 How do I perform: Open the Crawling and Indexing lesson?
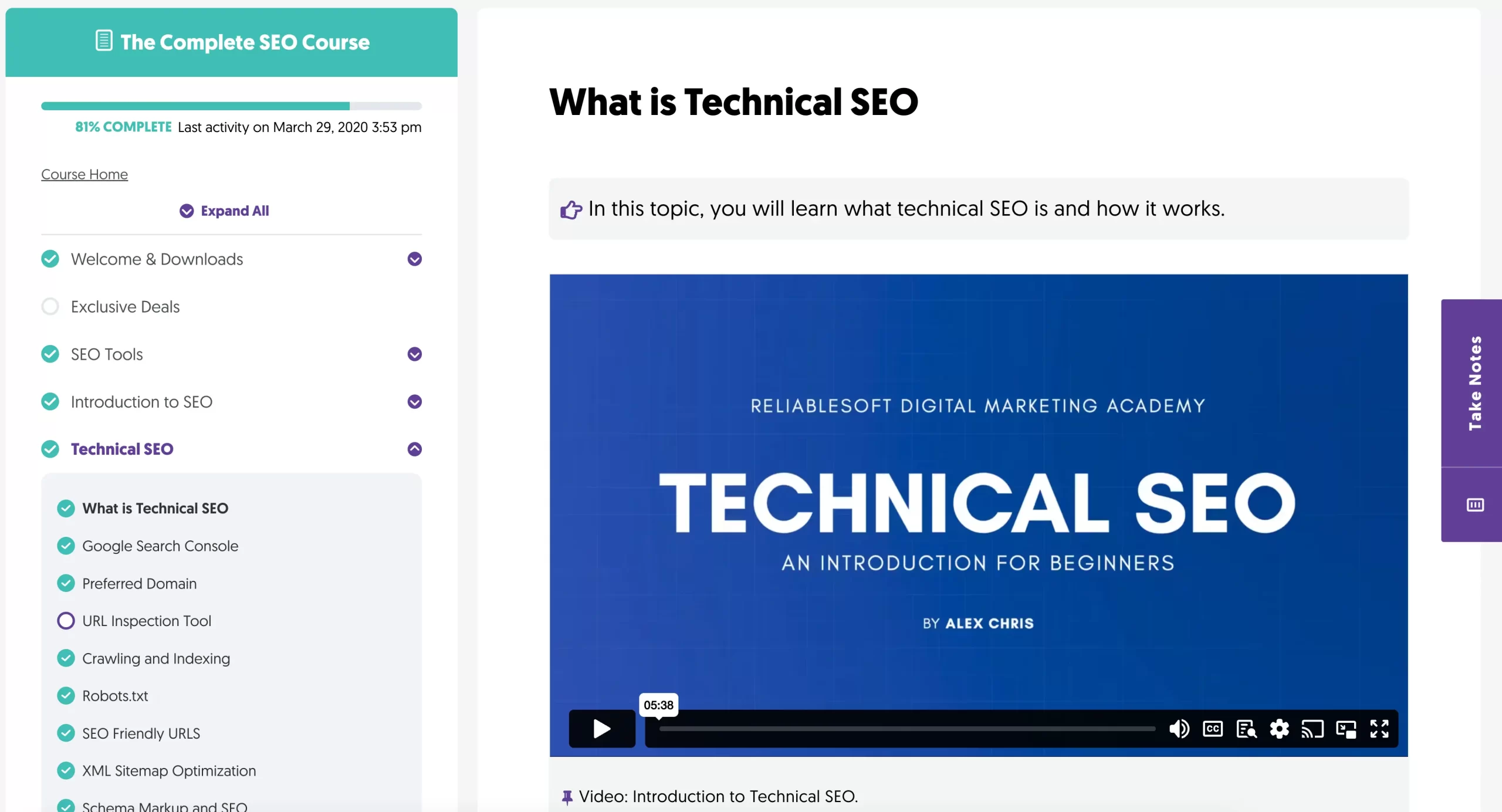click(x=155, y=658)
